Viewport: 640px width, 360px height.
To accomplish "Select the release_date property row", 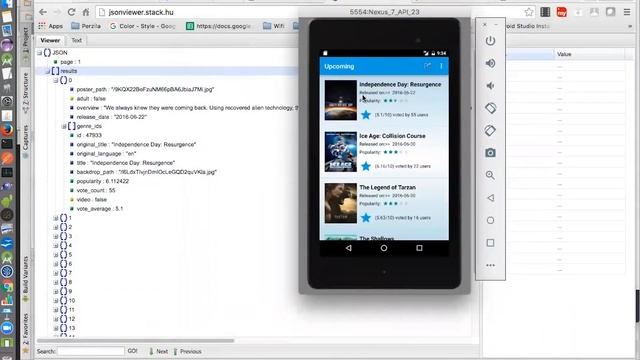I will [x=109, y=117].
